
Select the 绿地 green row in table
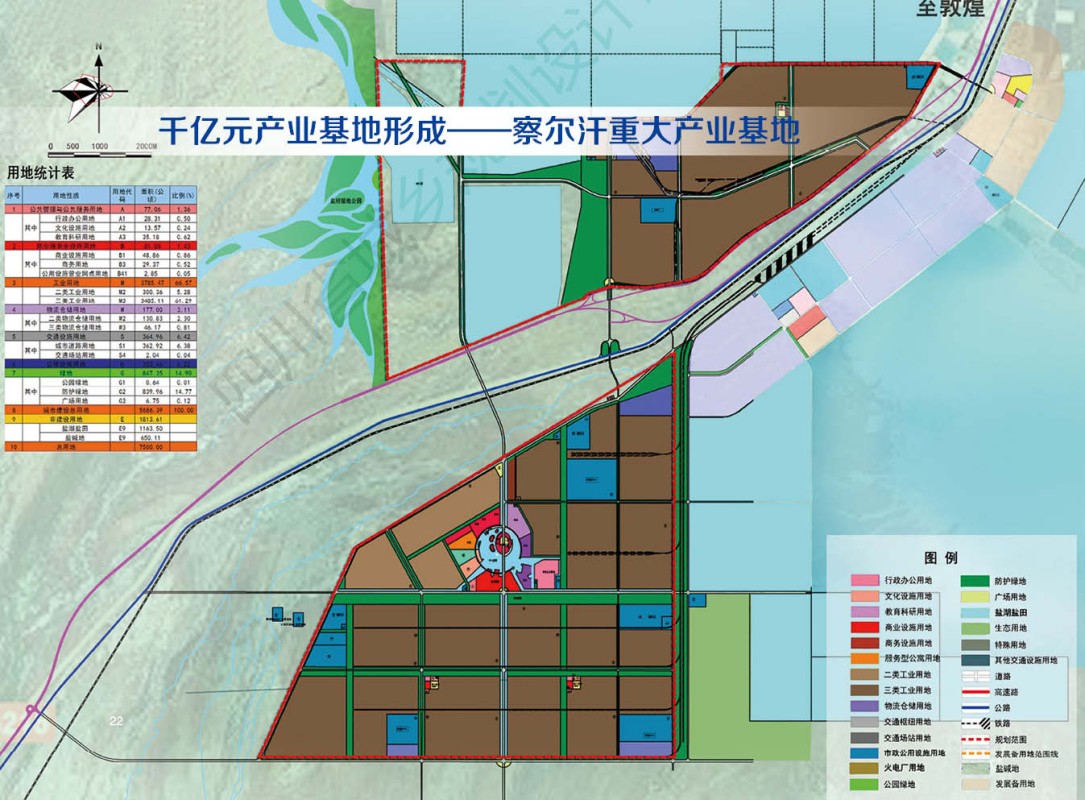(x=100, y=372)
